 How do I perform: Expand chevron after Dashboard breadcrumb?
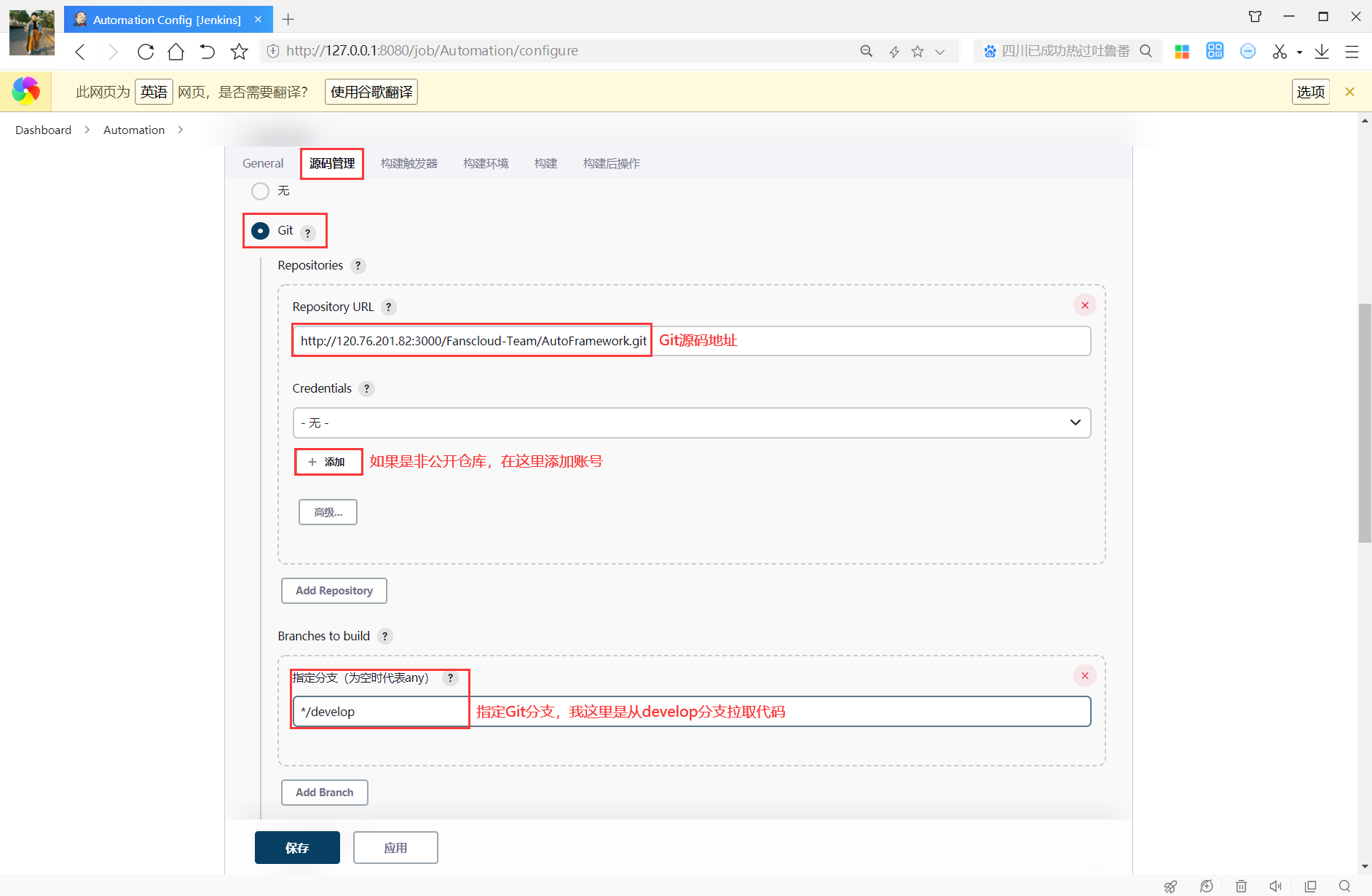click(x=87, y=130)
